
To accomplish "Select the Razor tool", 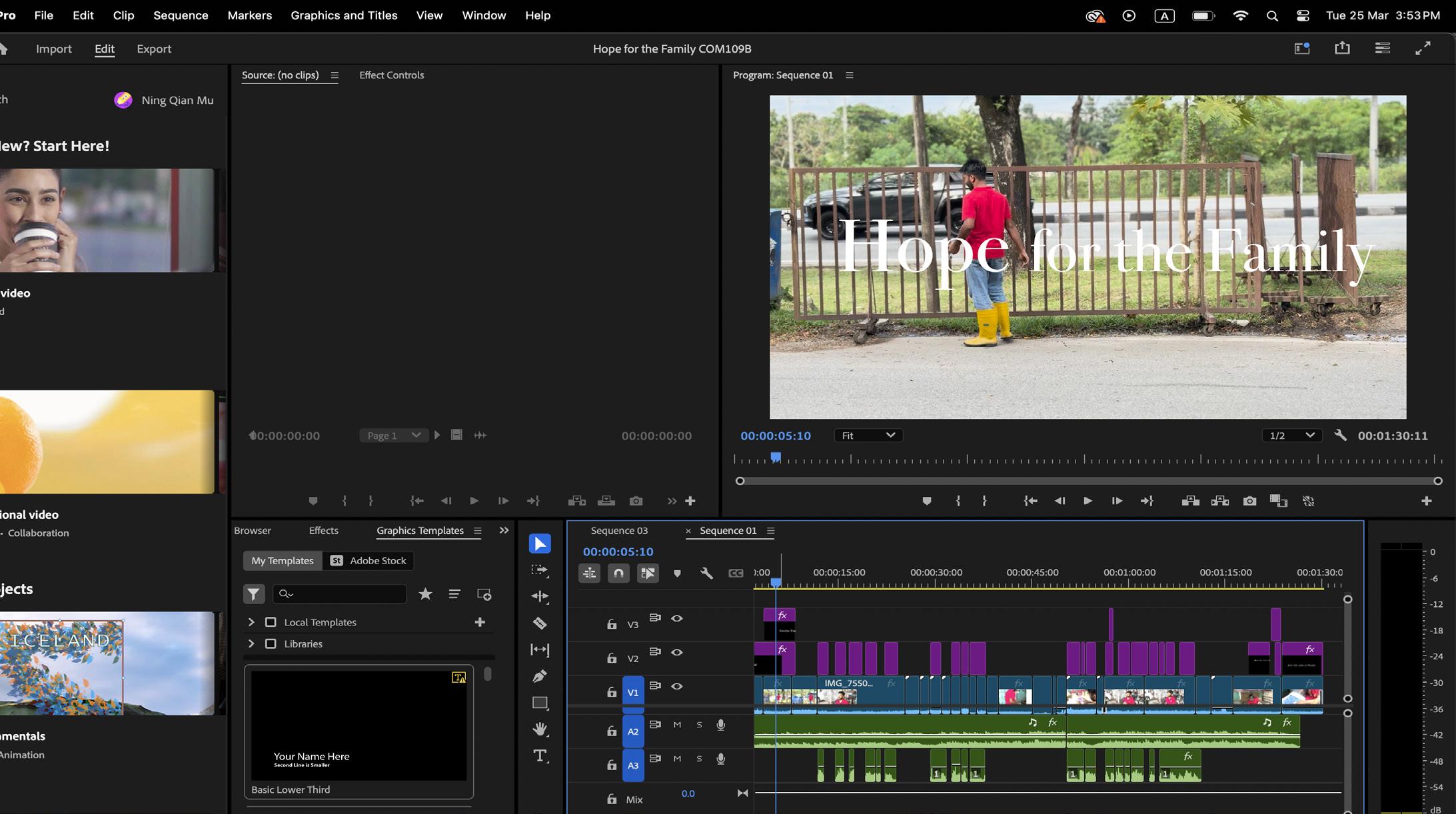I will pos(540,623).
